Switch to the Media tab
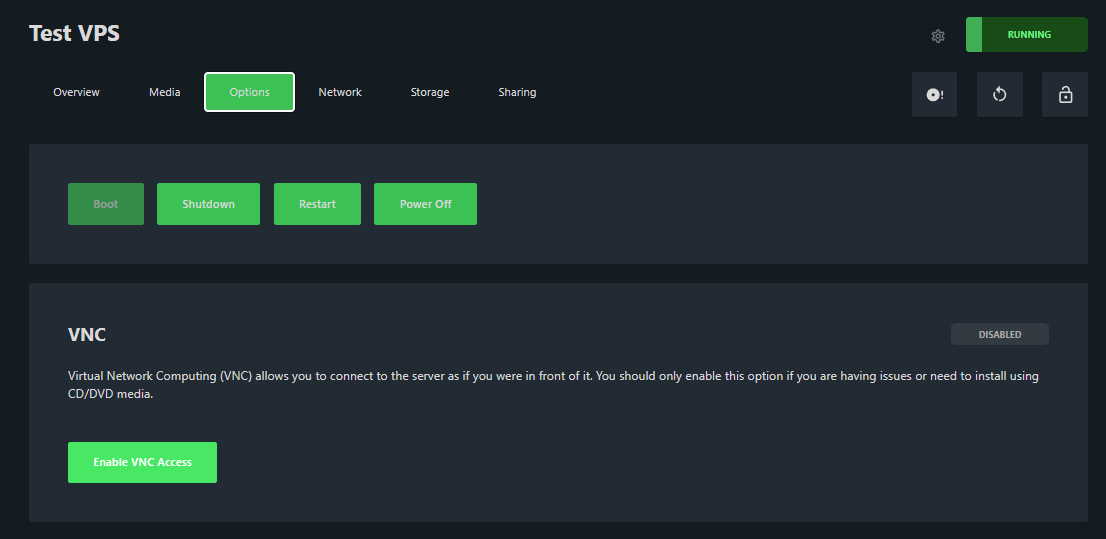 (x=165, y=92)
